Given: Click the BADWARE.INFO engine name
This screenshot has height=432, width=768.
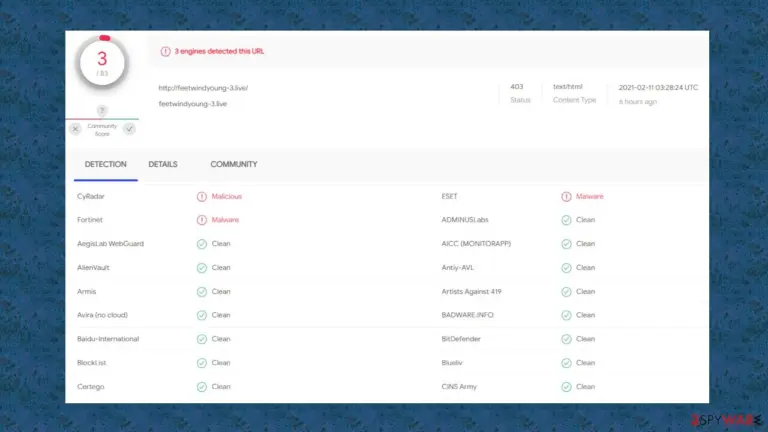Looking at the screenshot, I should click(467, 315).
